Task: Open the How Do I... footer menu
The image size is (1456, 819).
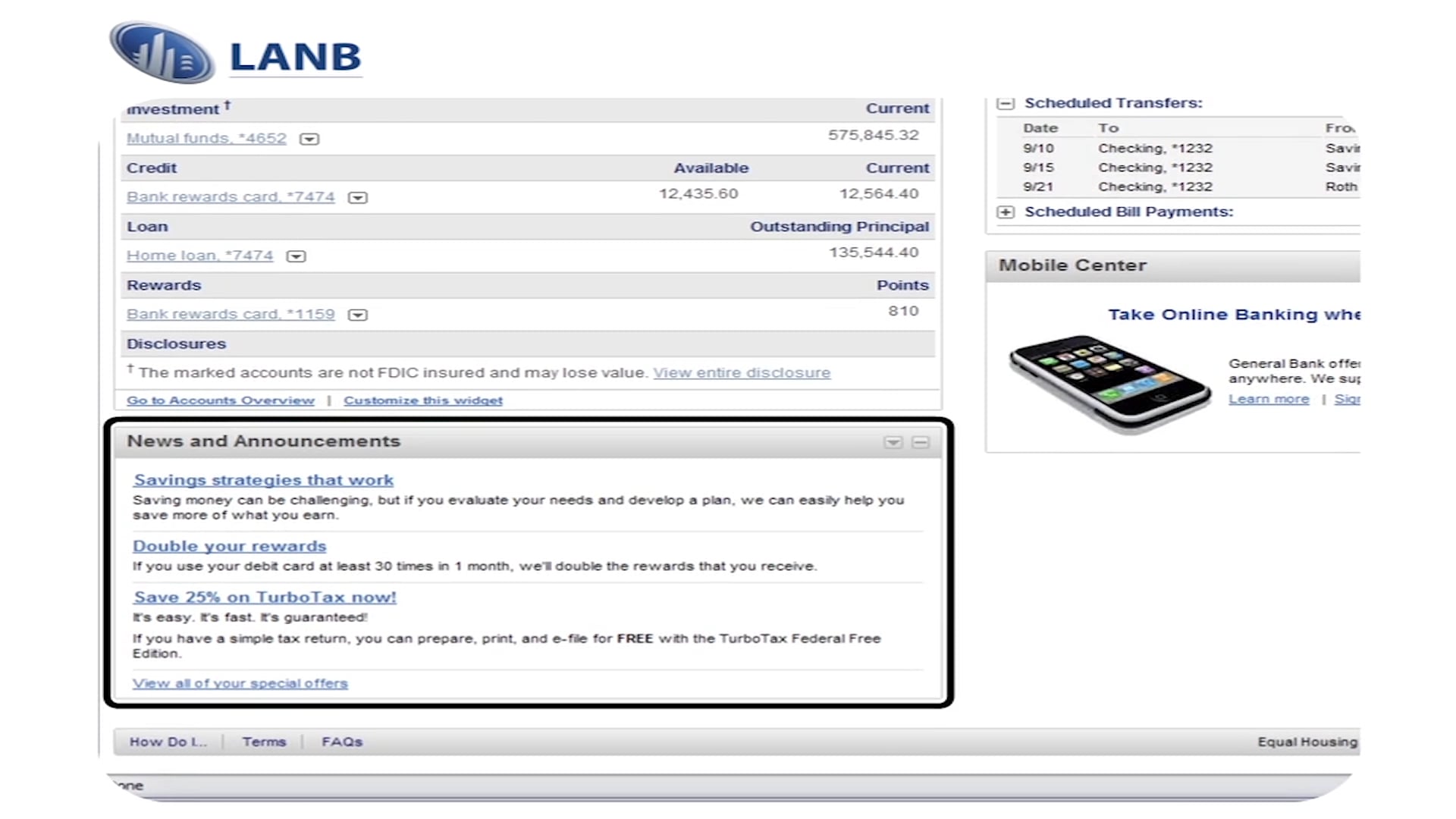Action: (x=168, y=742)
